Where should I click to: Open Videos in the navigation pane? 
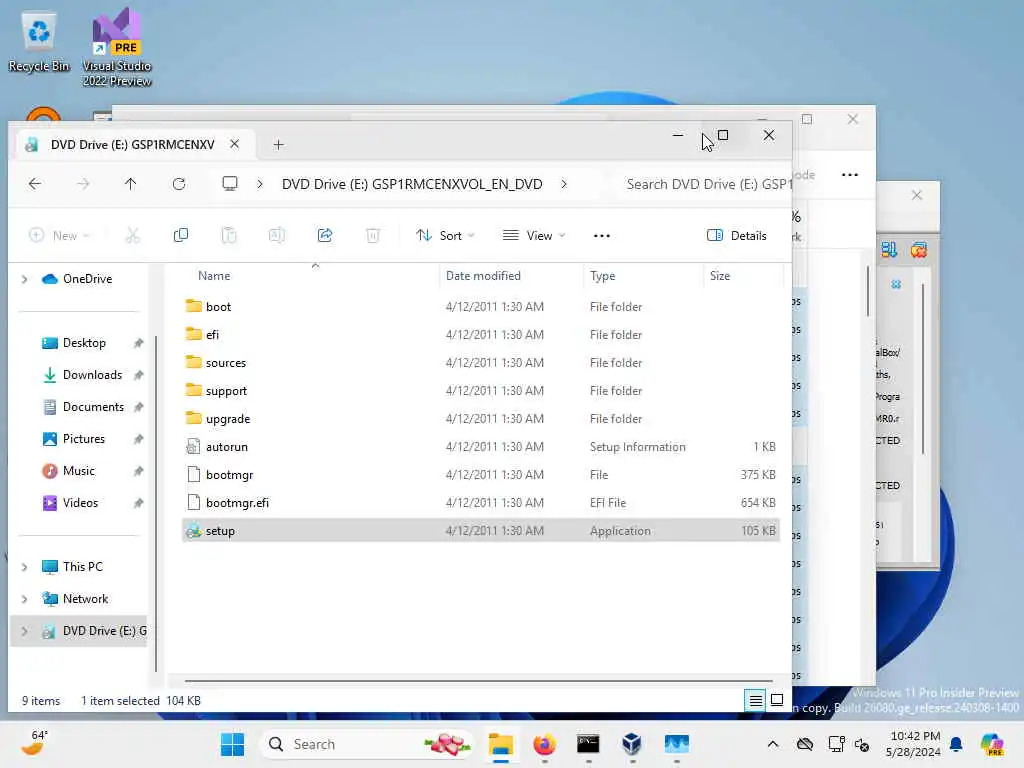tap(80, 503)
